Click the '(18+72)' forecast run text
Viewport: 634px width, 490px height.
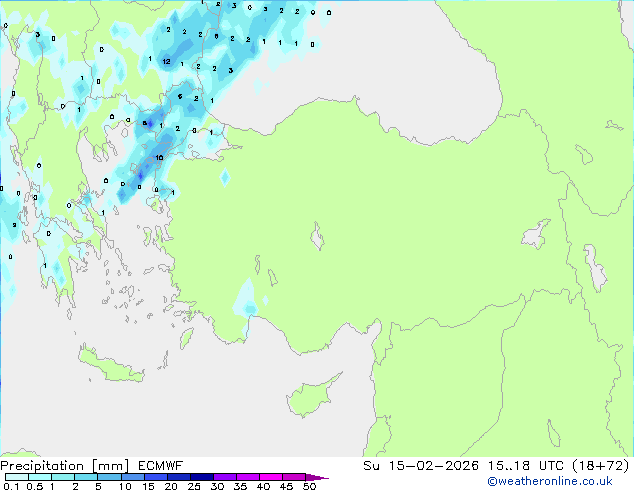click(601, 466)
